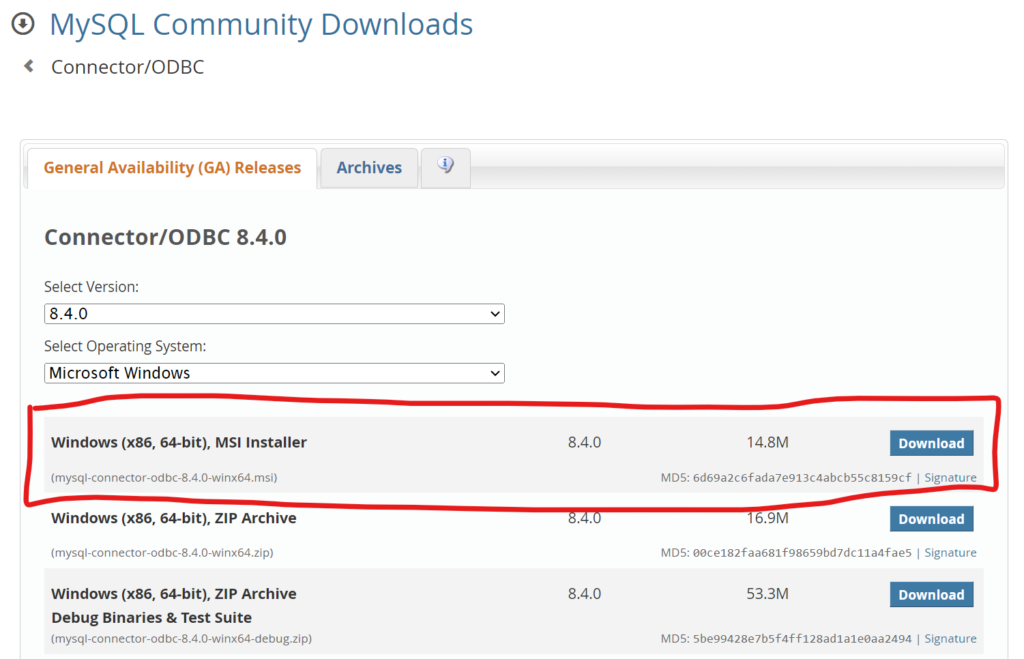Viewport: 1024px width, 659px height.
Task: Open the Select Operating System dropdown
Action: coord(274,373)
